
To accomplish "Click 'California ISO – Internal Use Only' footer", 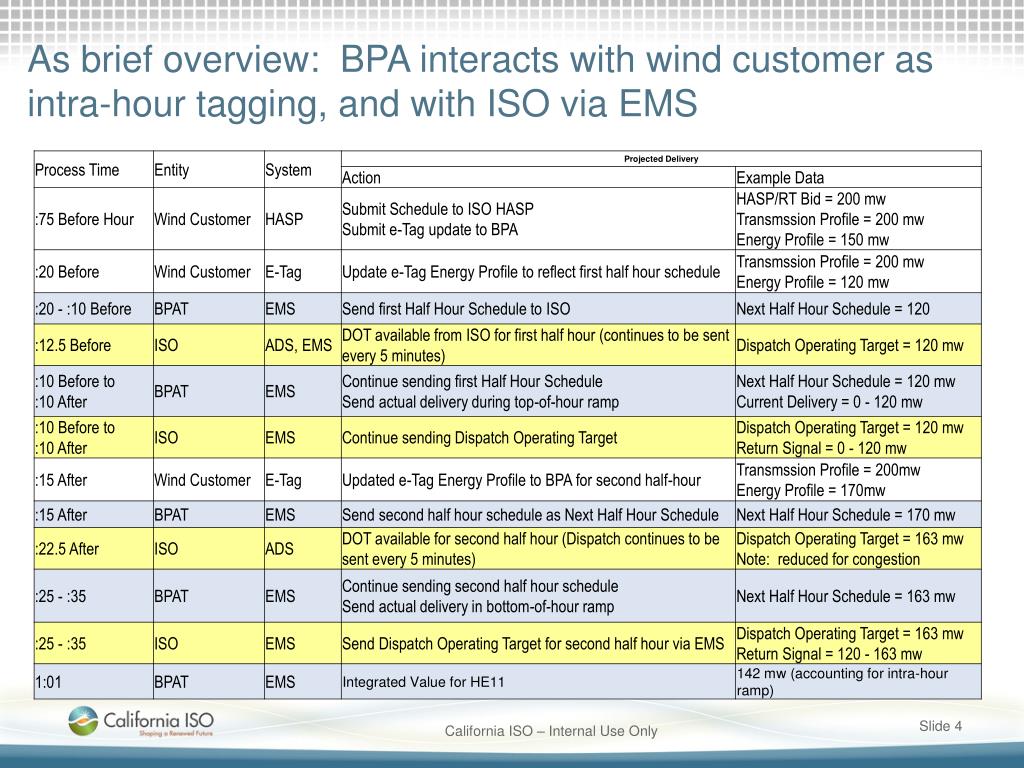I will click(x=551, y=731).
